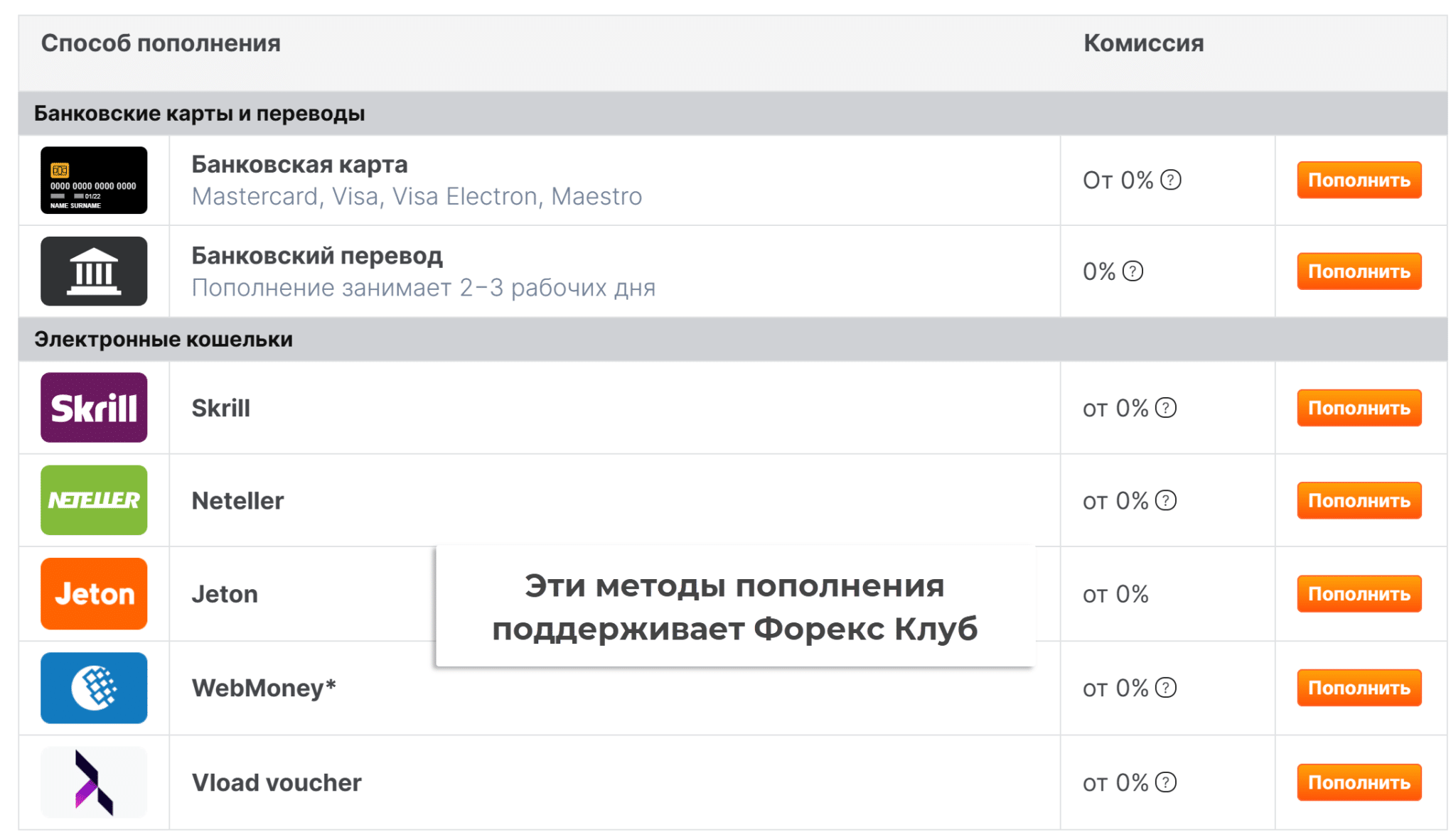The width and height of the screenshot is (1456, 837).
Task: Click the purple Skrill logo
Action: [94, 408]
